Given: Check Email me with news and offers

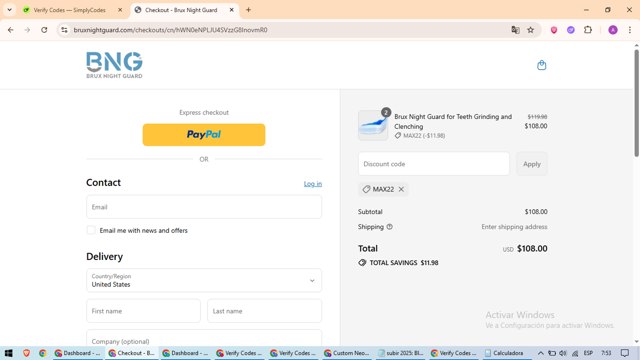Looking at the screenshot, I should tap(91, 230).
